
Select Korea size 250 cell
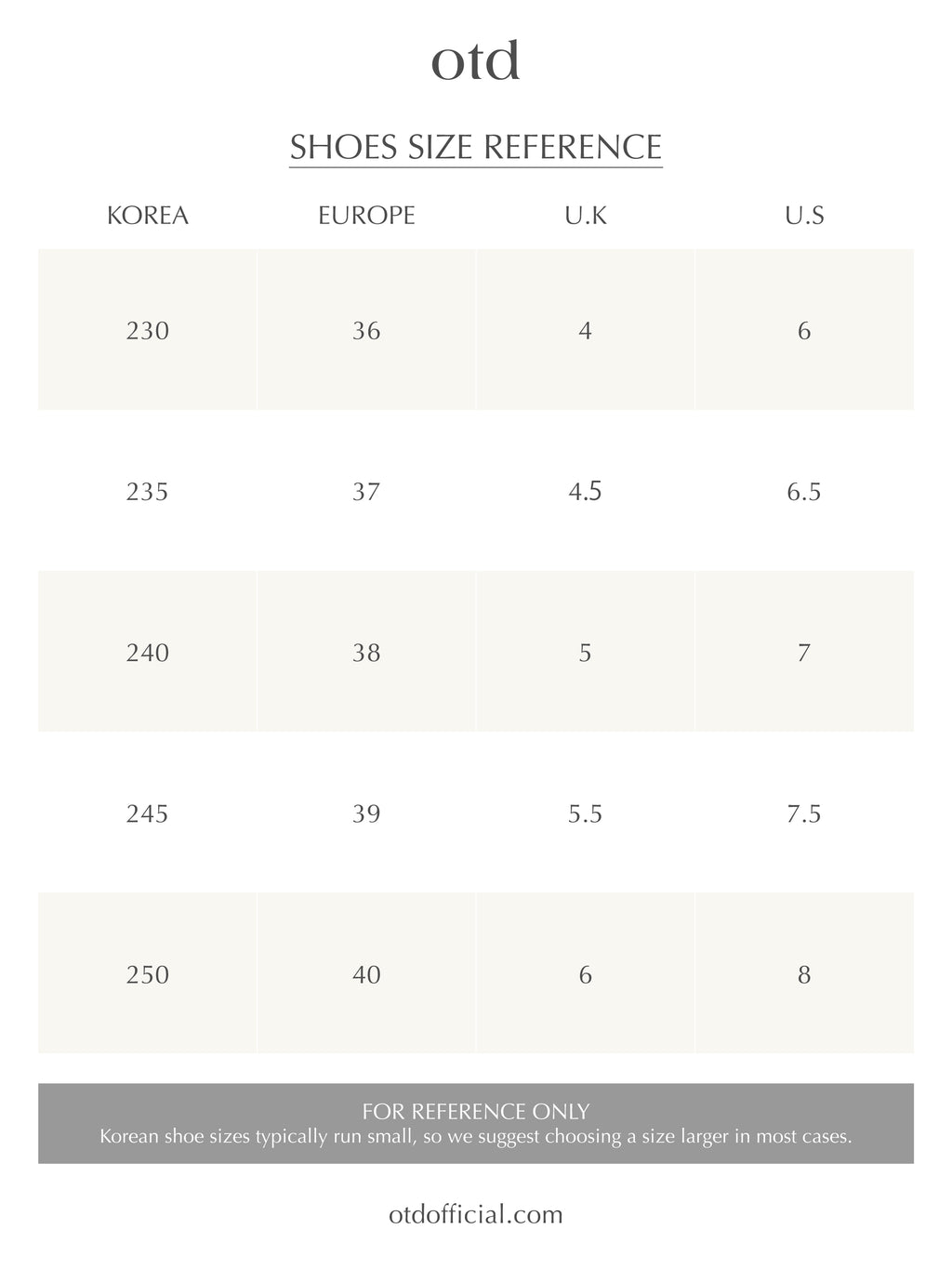tap(148, 974)
